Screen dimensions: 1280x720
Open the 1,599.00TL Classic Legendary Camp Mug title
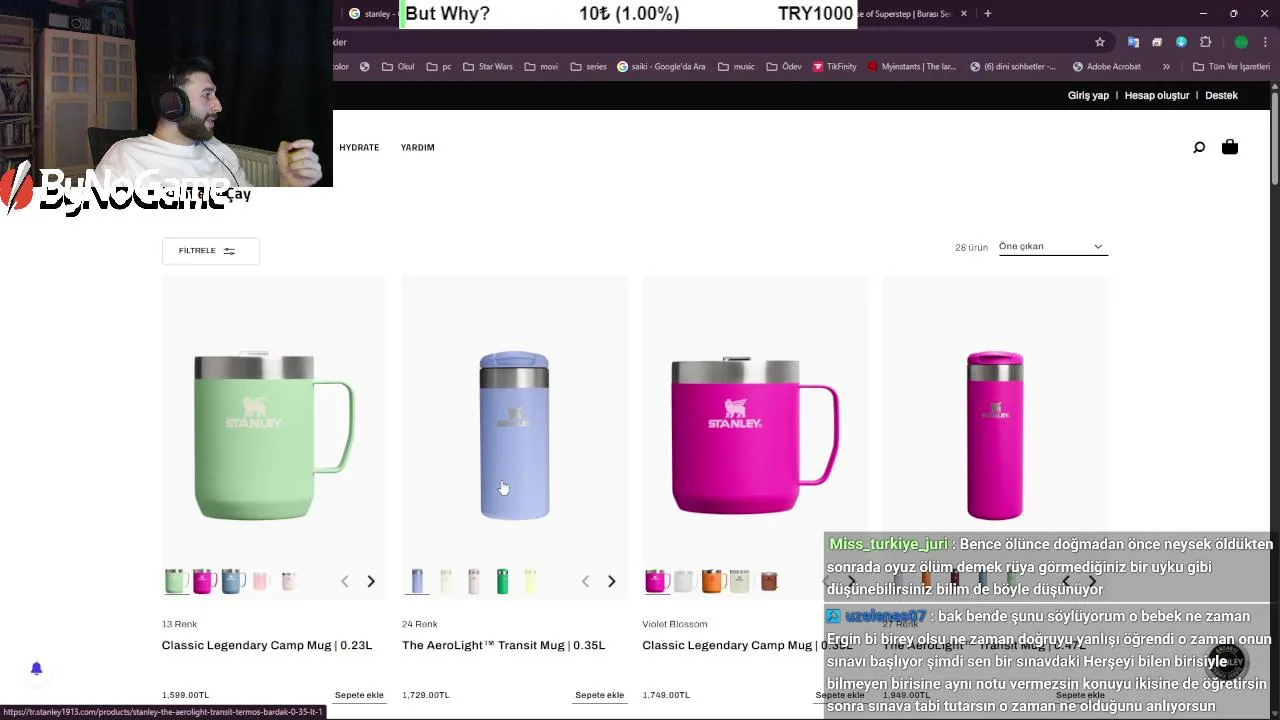(x=267, y=646)
